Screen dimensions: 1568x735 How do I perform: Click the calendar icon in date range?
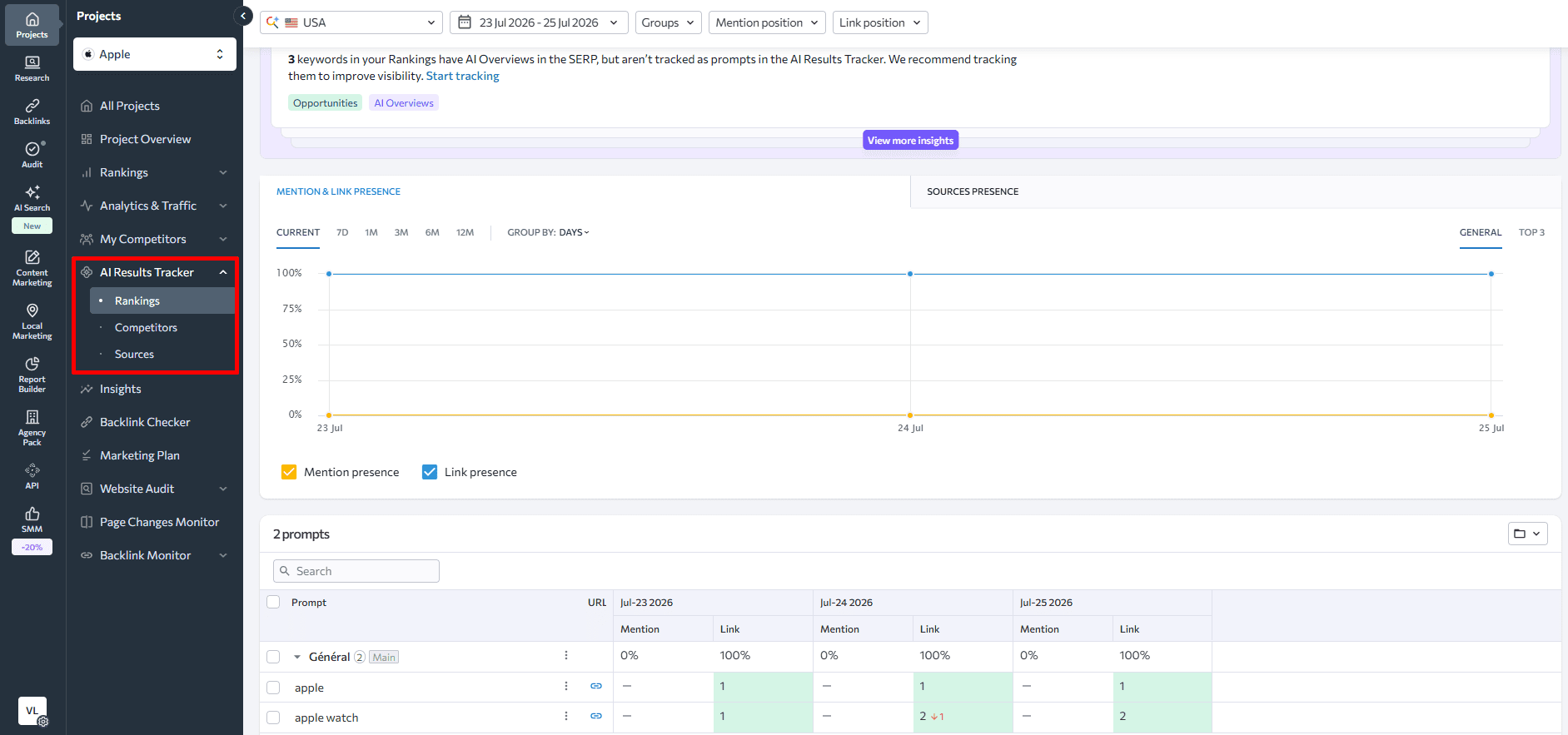[465, 22]
